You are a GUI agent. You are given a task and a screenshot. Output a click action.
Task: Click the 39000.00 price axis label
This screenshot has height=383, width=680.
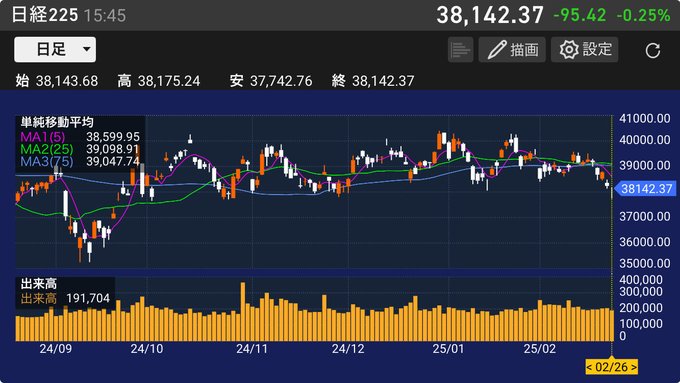pyautogui.click(x=645, y=165)
